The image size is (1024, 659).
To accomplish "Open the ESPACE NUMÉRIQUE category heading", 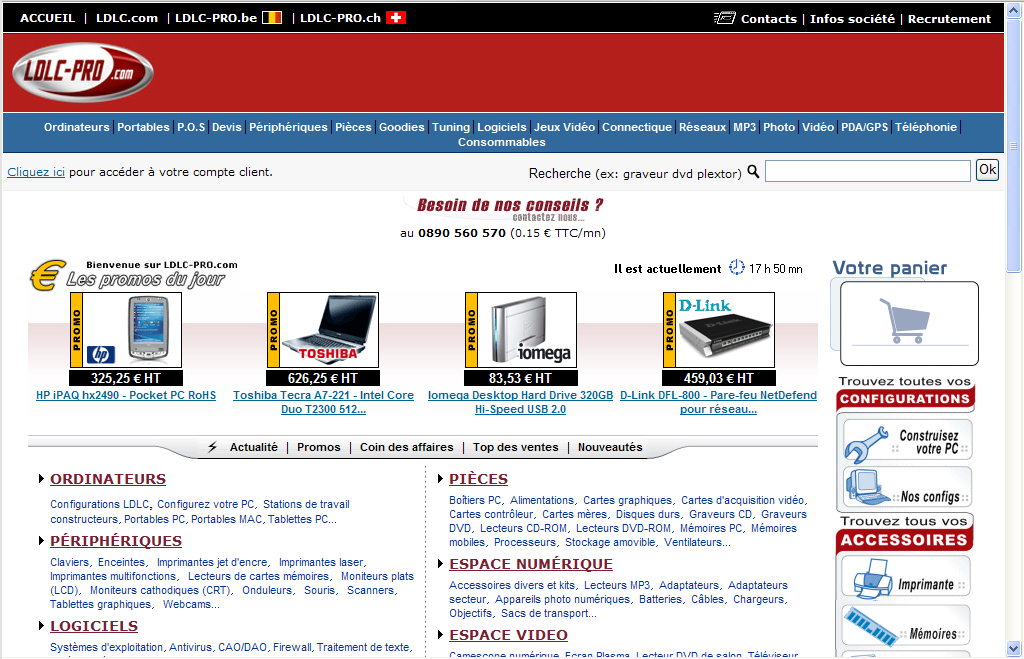I will [x=530, y=564].
